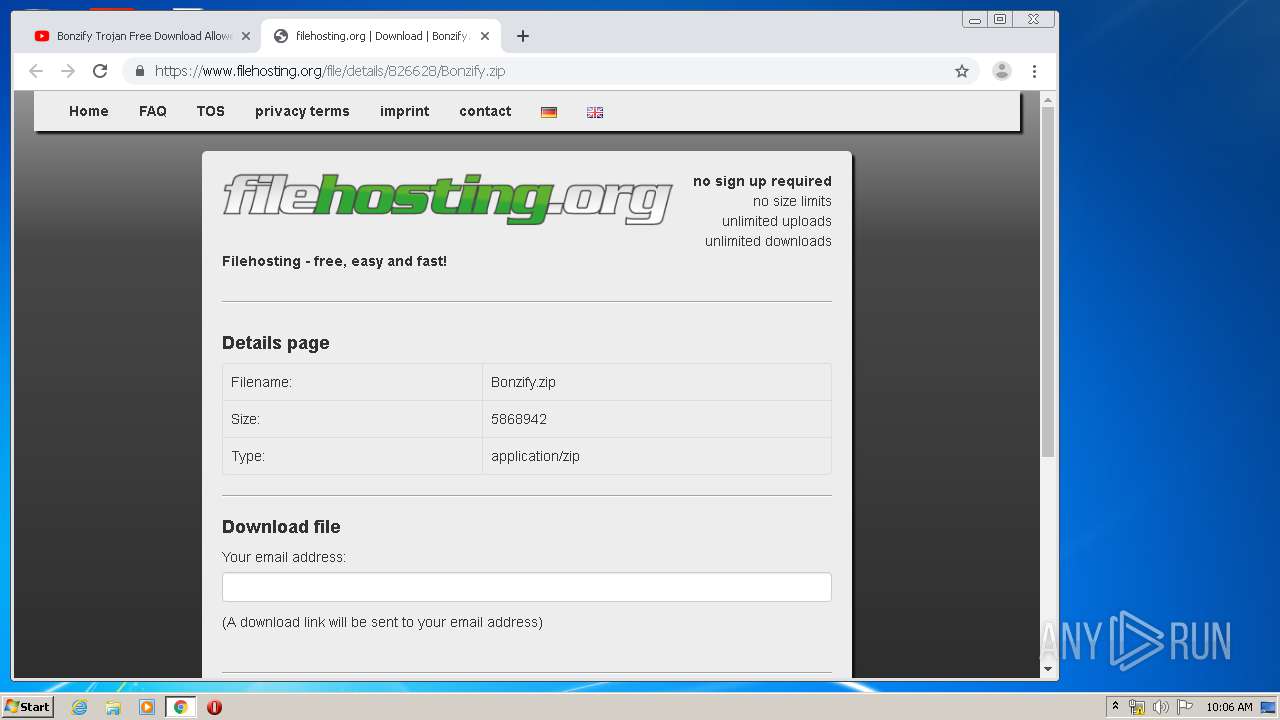Click 'no sign up required' text
Viewport: 1280px width, 720px height.
[x=762, y=181]
